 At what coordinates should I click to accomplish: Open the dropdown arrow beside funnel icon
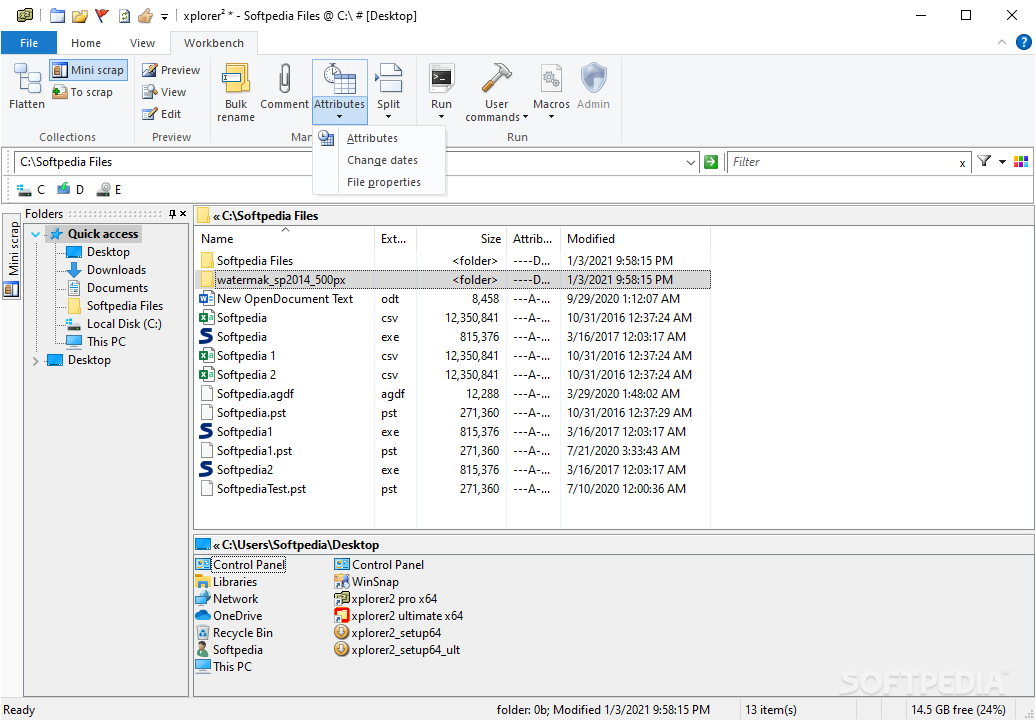tap(1002, 162)
